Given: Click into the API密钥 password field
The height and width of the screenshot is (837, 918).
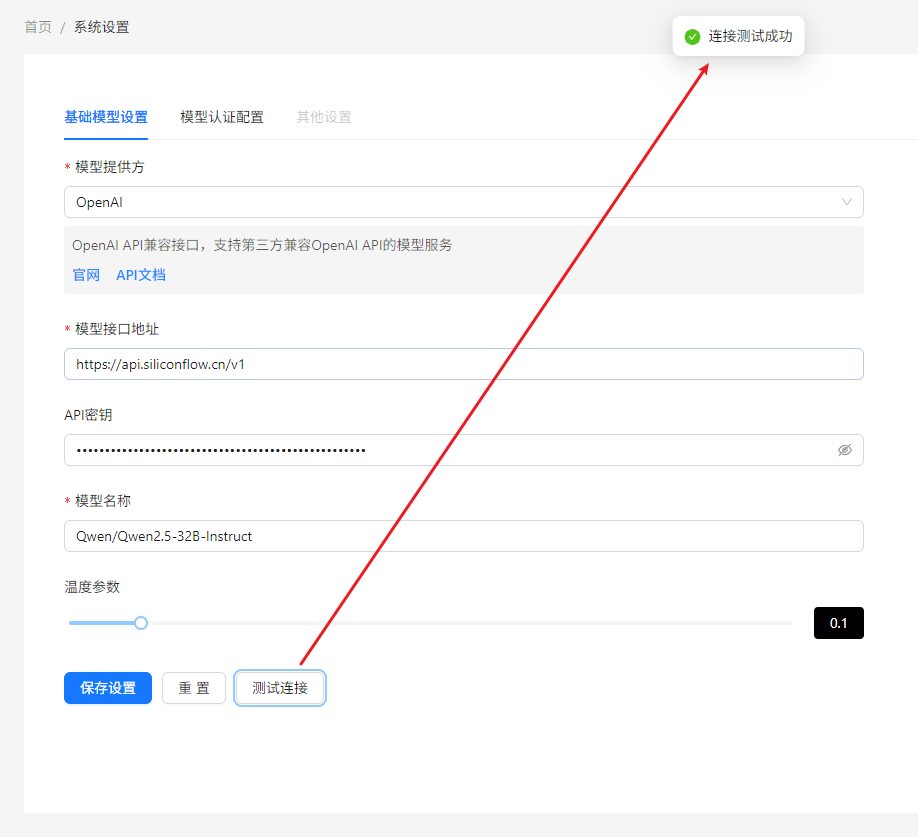Looking at the screenshot, I should coord(450,450).
